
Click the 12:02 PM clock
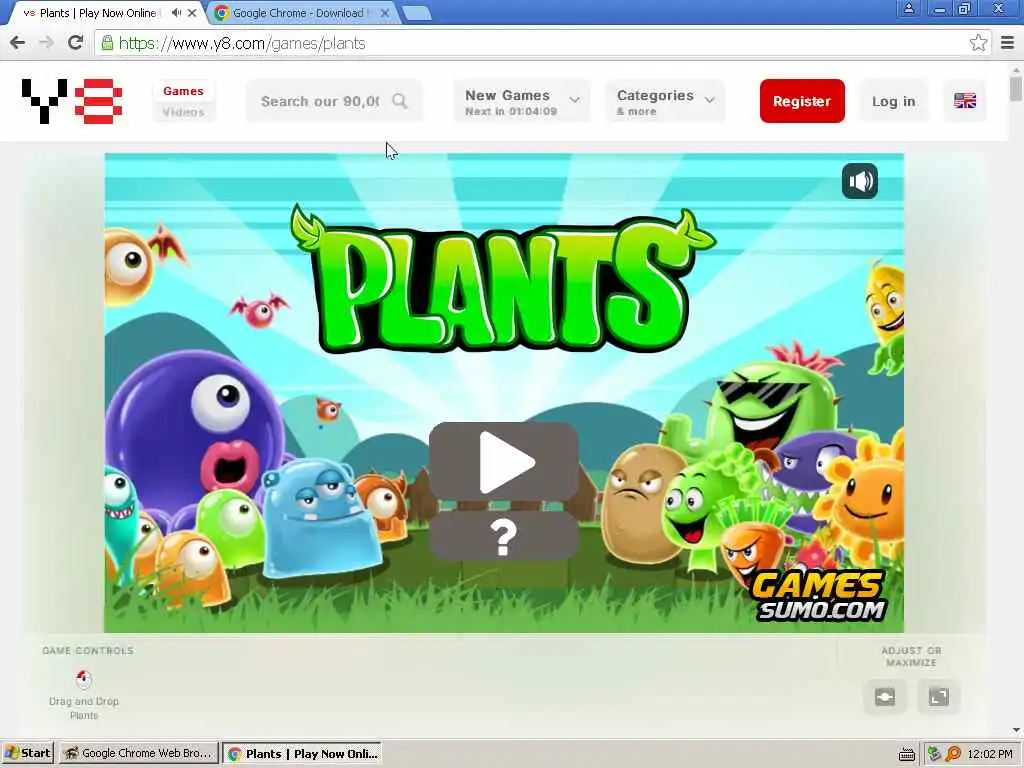(x=990, y=754)
